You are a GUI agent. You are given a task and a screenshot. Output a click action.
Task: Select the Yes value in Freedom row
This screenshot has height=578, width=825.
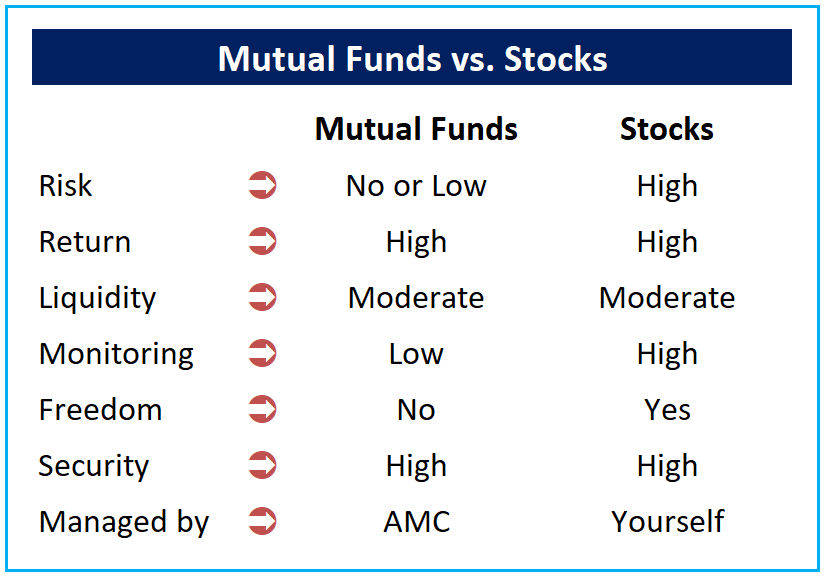tap(667, 410)
